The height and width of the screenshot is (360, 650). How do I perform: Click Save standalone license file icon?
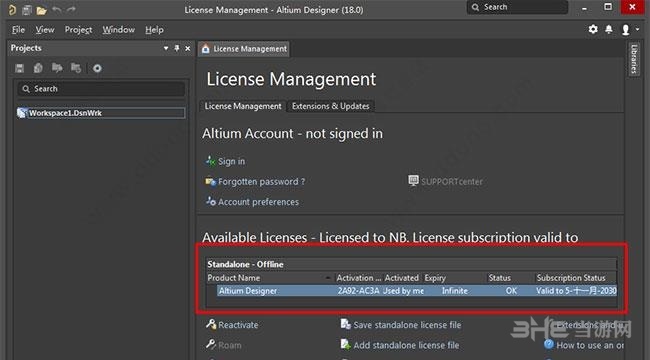pyautogui.click(x=346, y=324)
